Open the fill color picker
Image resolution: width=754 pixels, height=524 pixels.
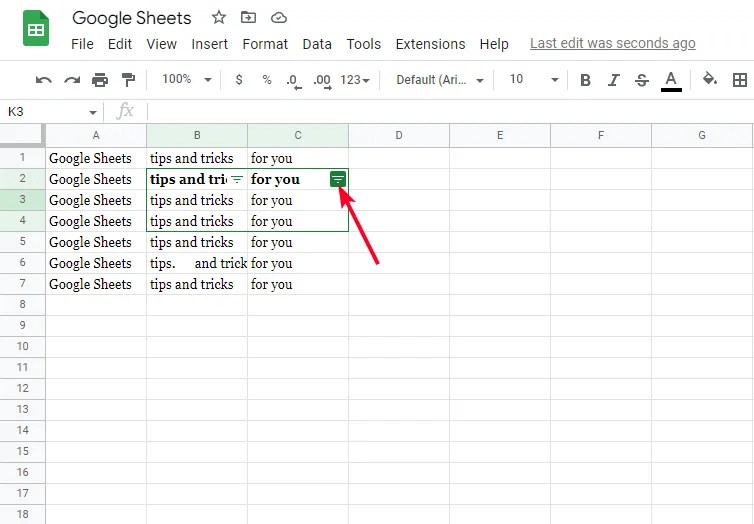[x=710, y=79]
